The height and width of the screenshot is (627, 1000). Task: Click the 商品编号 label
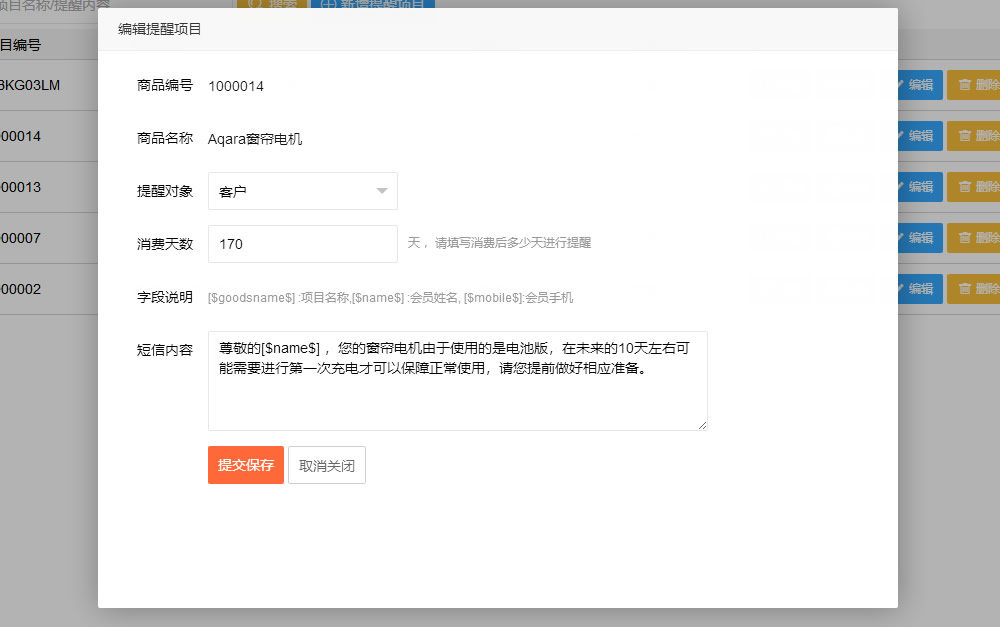(165, 85)
